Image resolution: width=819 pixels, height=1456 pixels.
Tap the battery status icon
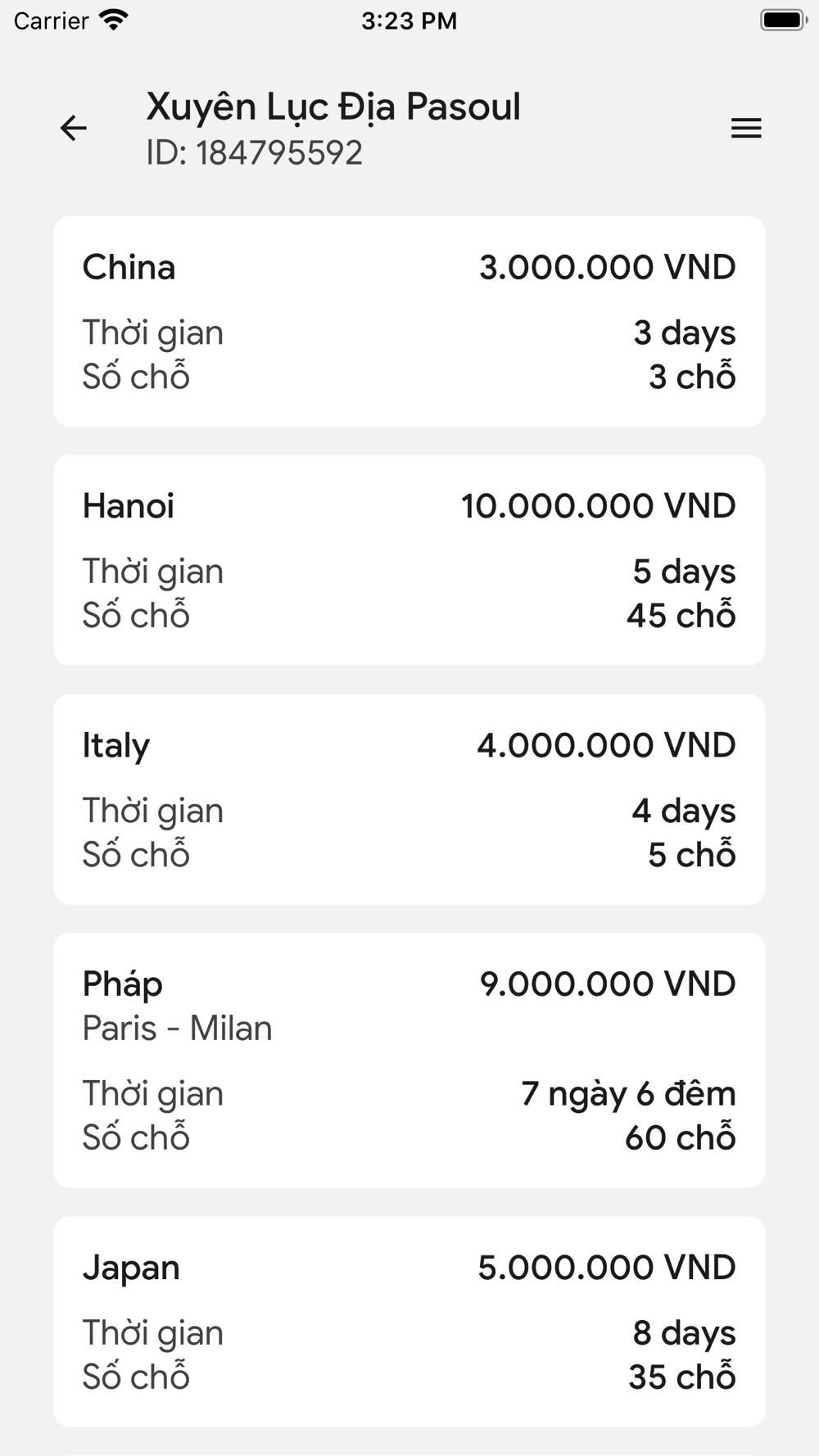point(784,20)
